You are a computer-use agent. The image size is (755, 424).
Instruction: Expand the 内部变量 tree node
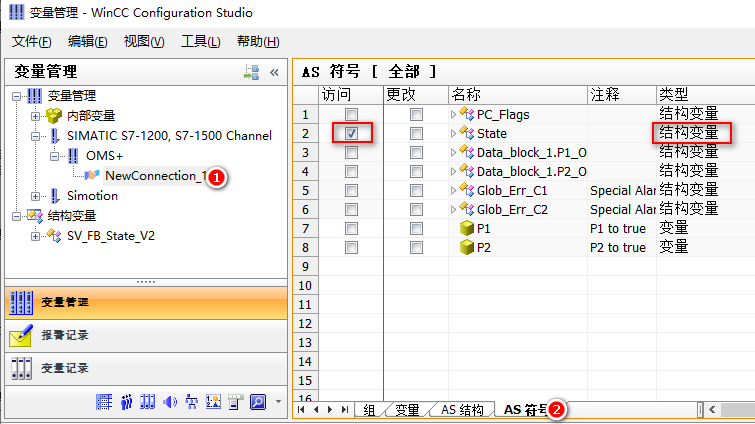37,116
